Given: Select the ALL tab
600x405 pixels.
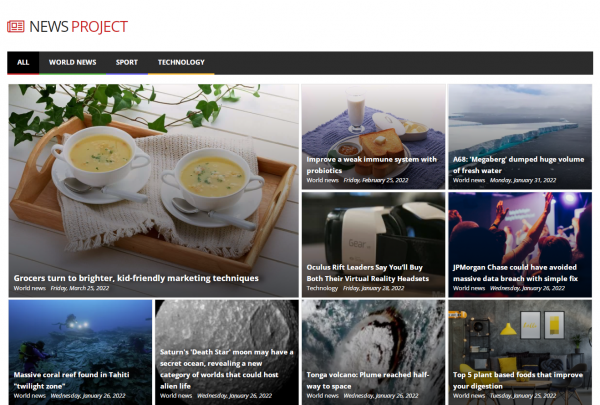Looking at the screenshot, I should 23,62.
